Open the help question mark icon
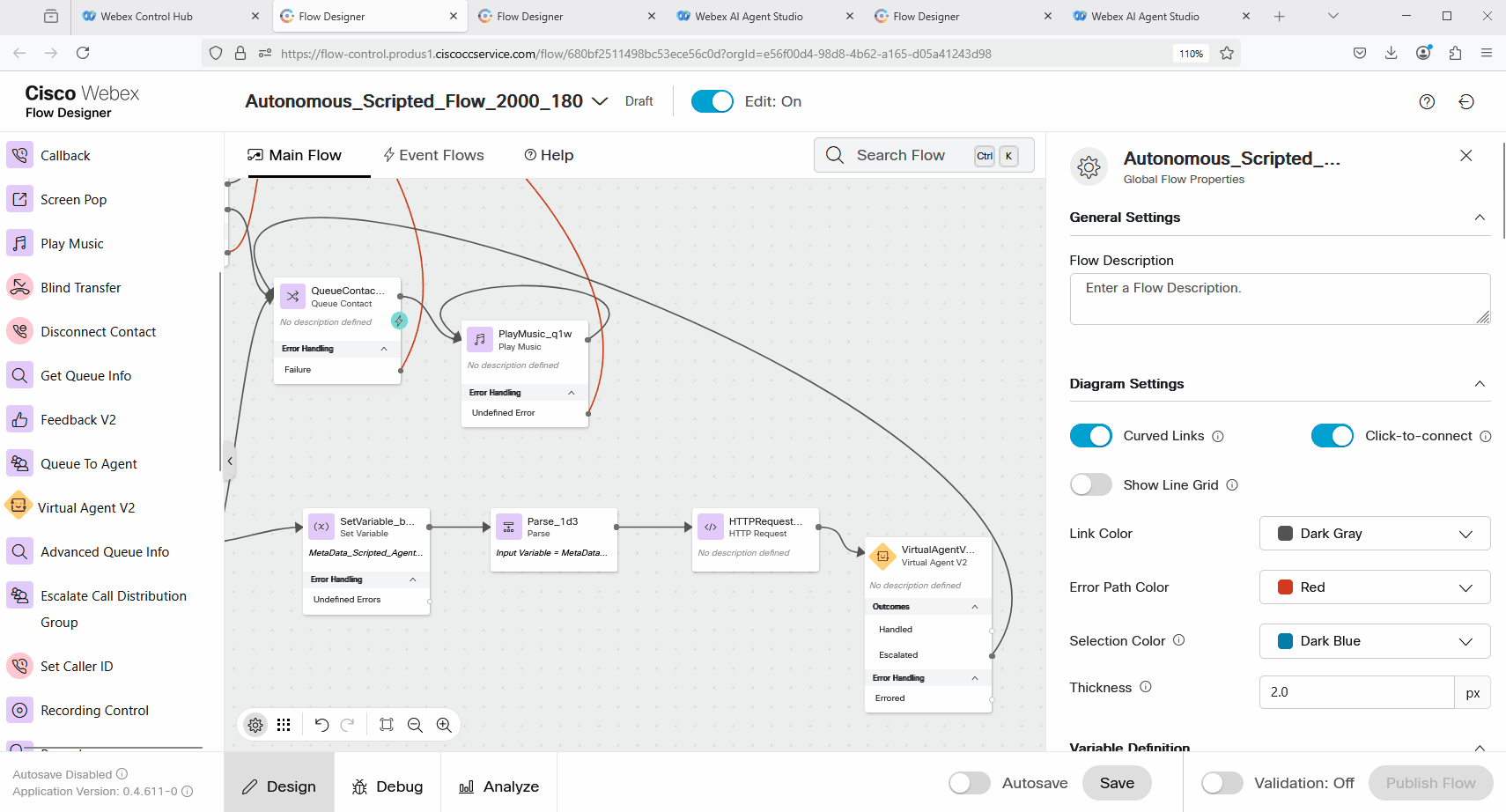 coord(1427,102)
